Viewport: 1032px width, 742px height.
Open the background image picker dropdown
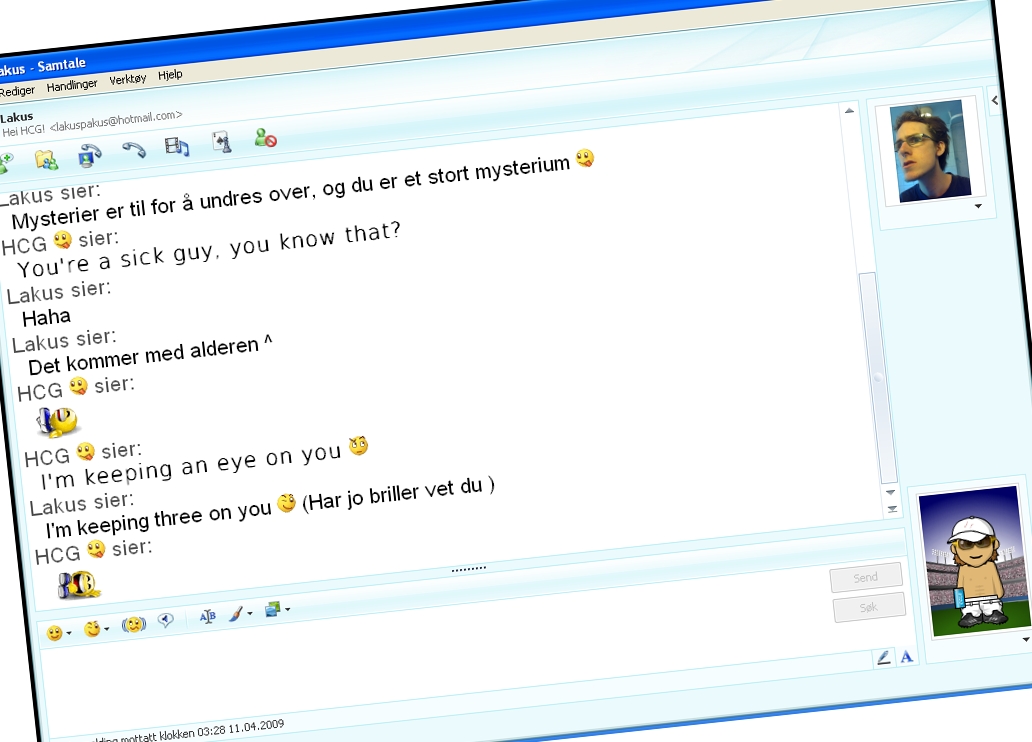click(277, 610)
